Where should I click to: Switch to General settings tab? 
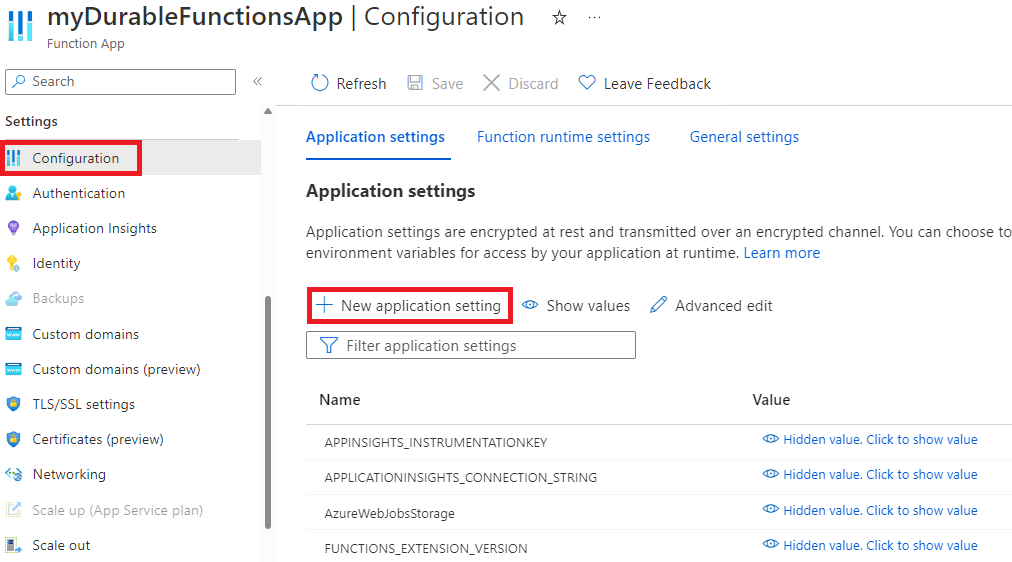point(744,137)
